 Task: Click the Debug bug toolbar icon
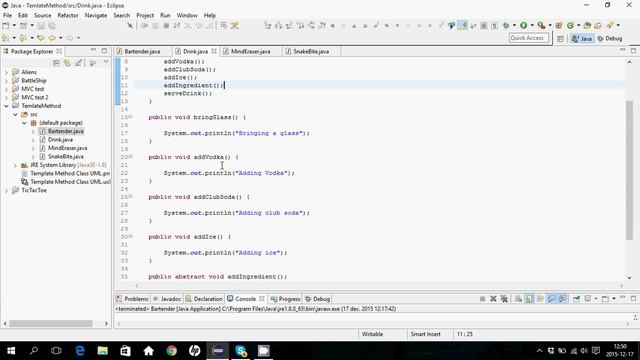[x=506, y=25]
